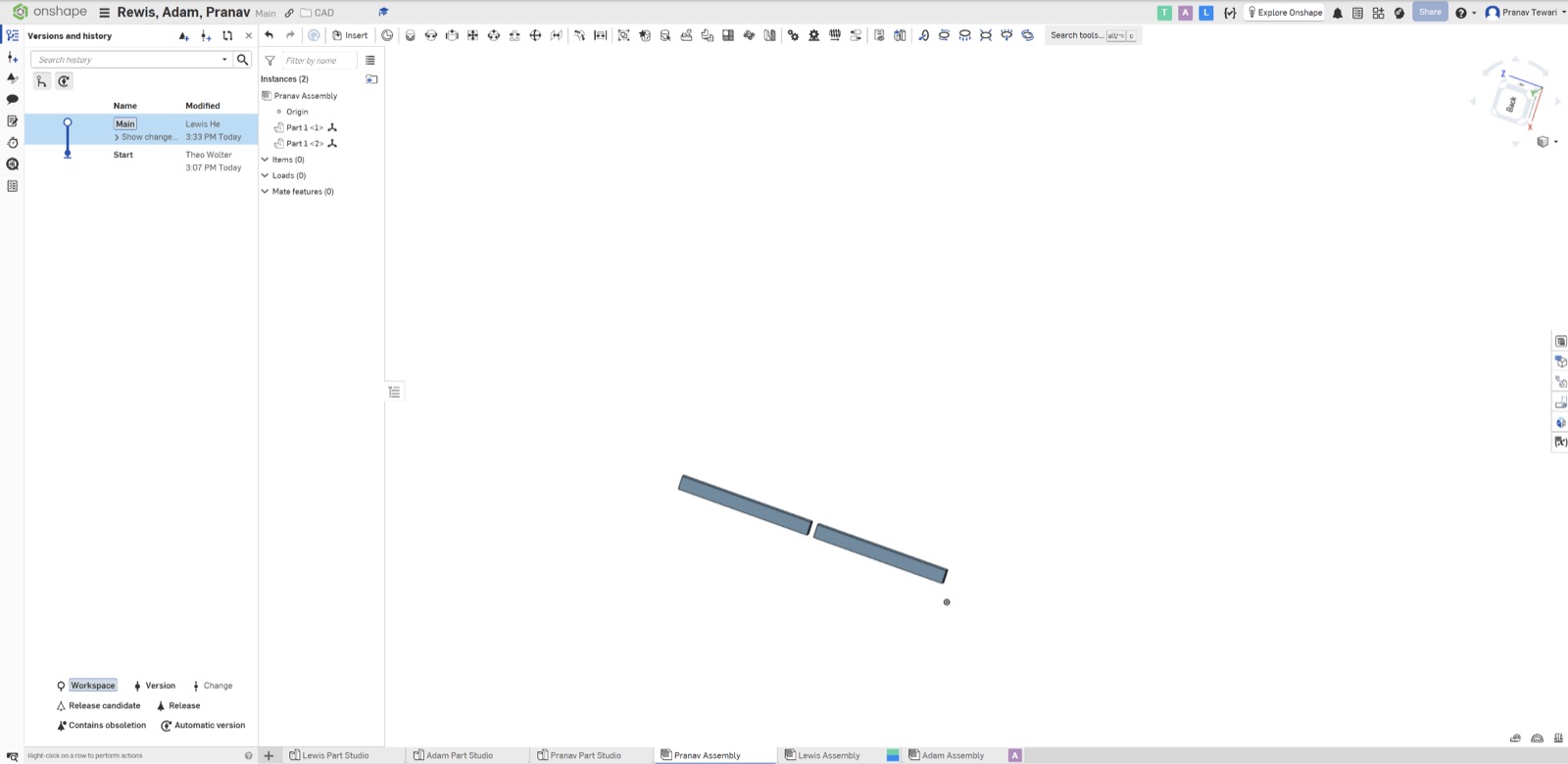The width and height of the screenshot is (1568, 764).
Task: Click the add folder icon beside Instances
Action: [x=371, y=79]
